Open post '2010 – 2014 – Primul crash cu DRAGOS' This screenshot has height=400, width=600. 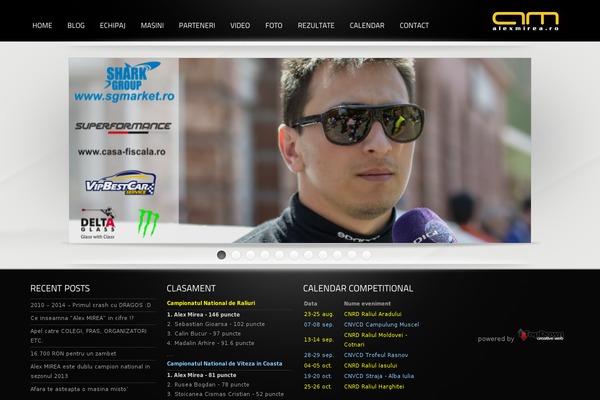click(91, 305)
